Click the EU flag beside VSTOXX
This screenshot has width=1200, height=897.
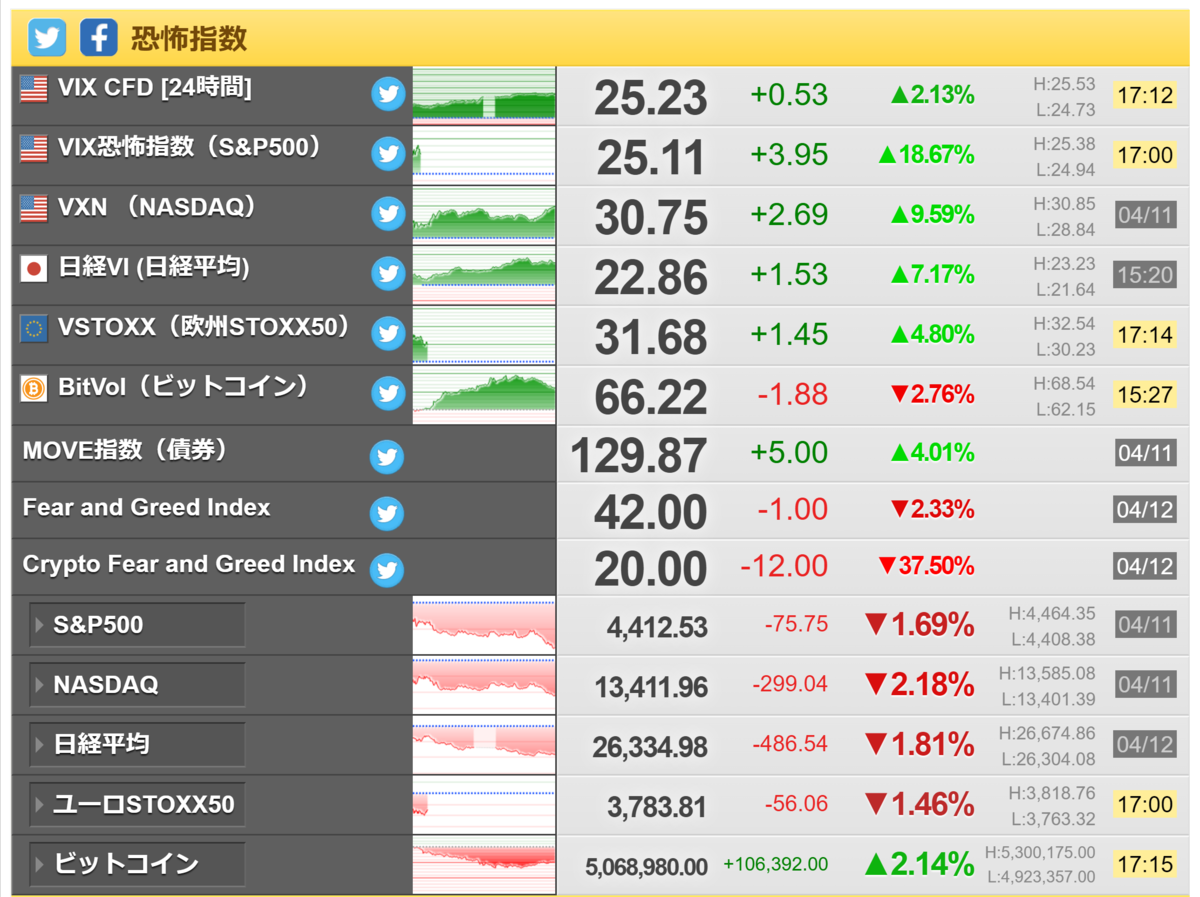click(33, 328)
